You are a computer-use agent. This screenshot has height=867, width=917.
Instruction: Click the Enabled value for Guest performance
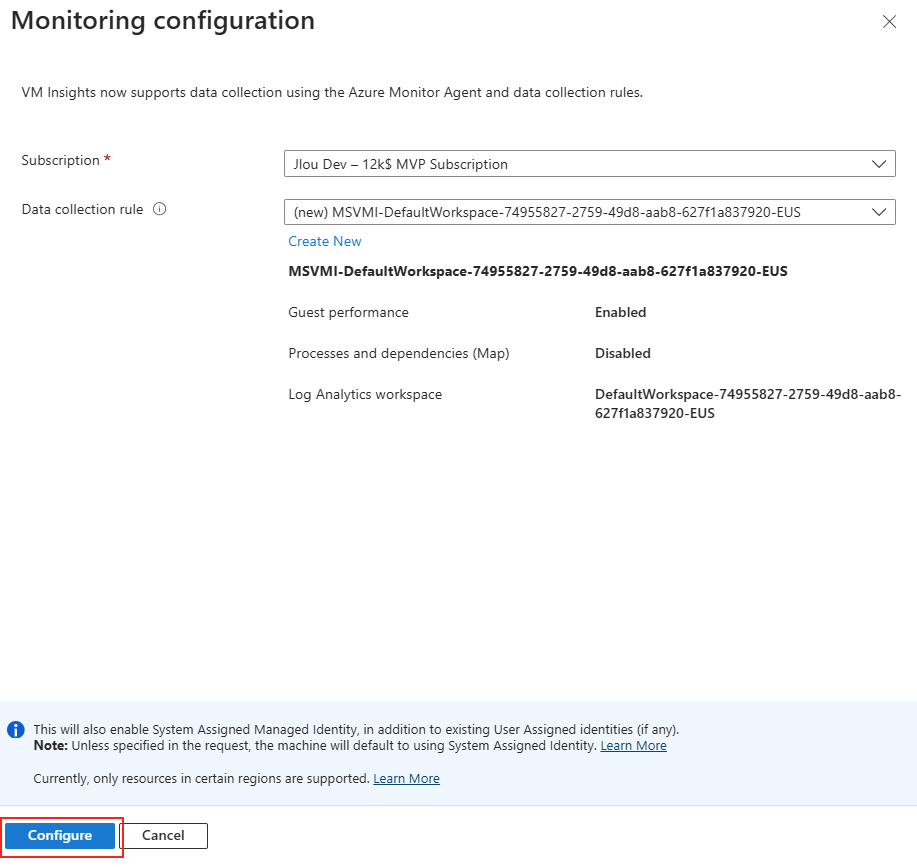620,312
